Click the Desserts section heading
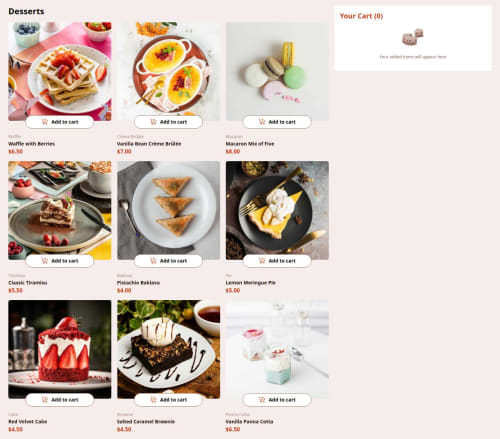The image size is (500, 439). [26, 11]
